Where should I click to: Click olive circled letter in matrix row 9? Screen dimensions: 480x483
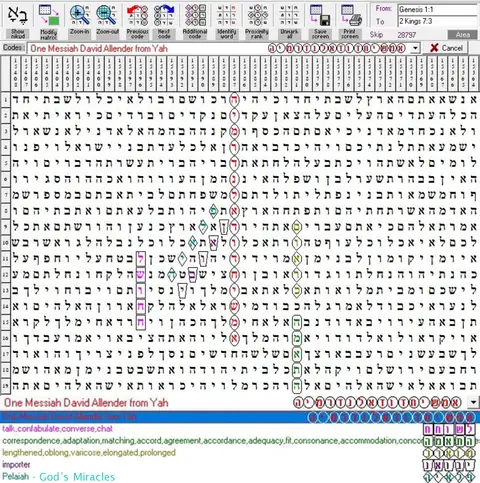[297, 227]
